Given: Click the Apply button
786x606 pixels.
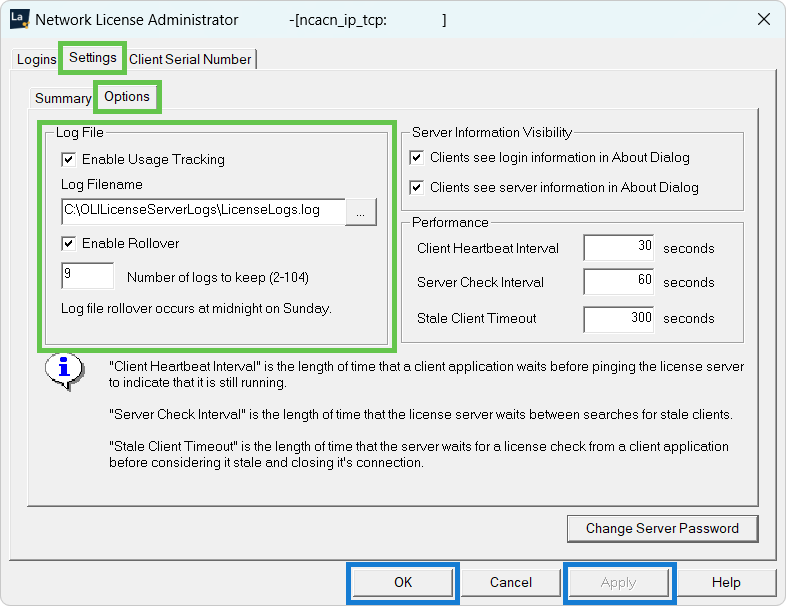Looking at the screenshot, I should (x=619, y=582).
